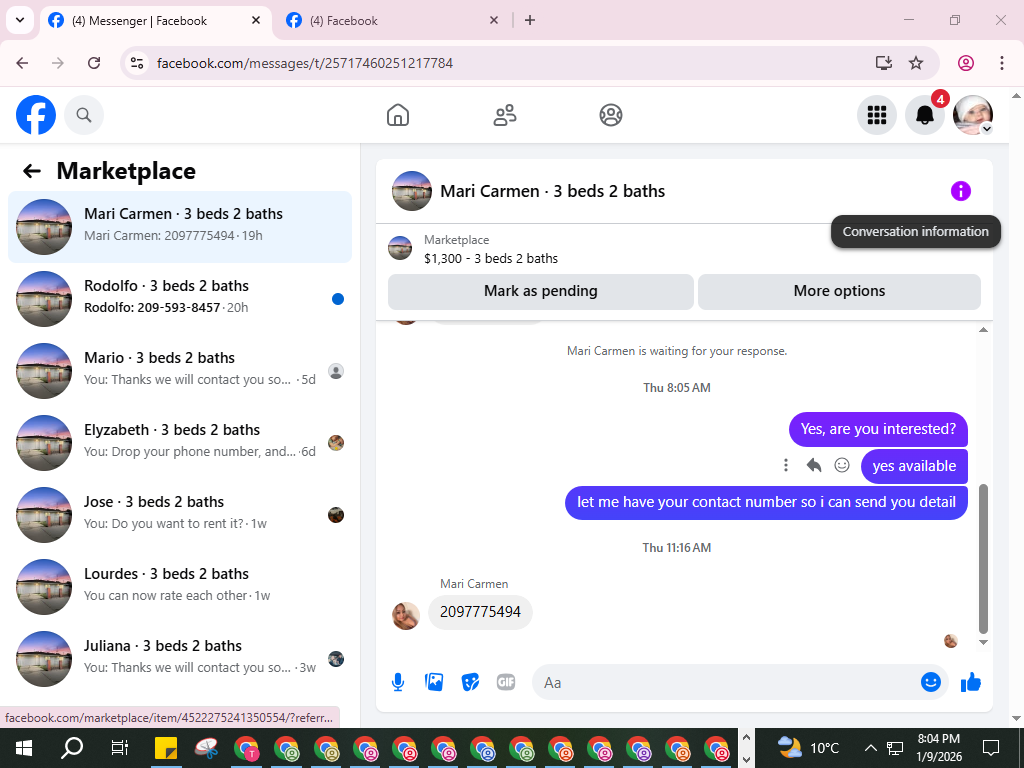
Task: Open the Friends icon in top navigation
Action: pos(504,115)
